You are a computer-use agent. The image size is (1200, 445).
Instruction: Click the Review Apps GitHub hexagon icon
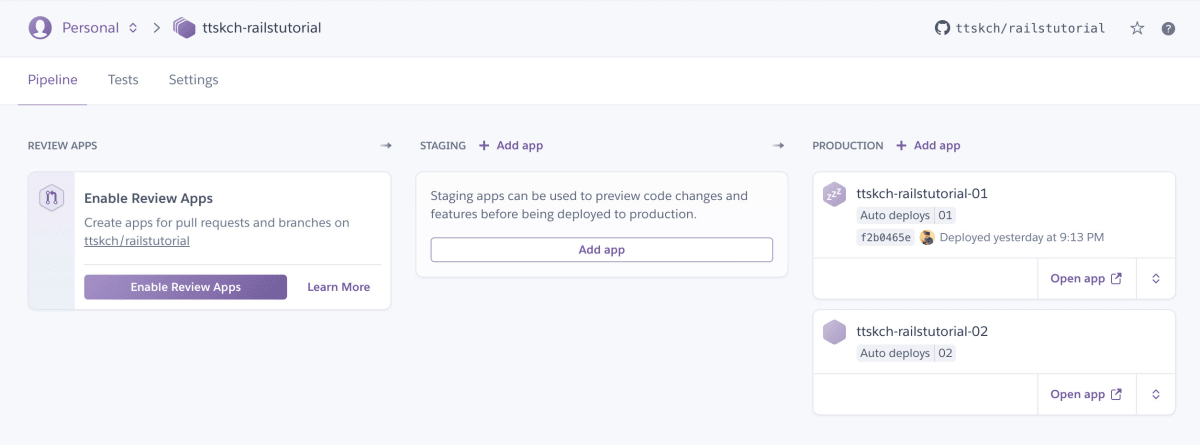52,198
